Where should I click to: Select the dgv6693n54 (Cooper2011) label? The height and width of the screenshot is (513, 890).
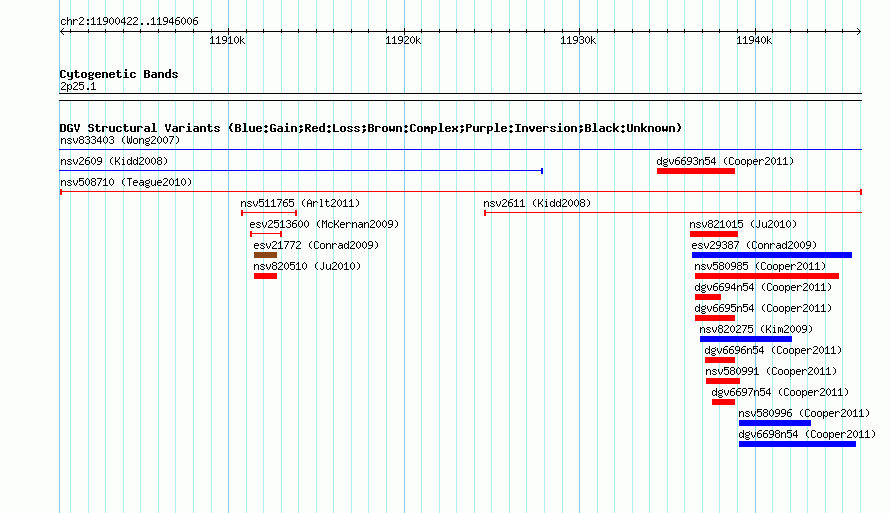point(725,161)
